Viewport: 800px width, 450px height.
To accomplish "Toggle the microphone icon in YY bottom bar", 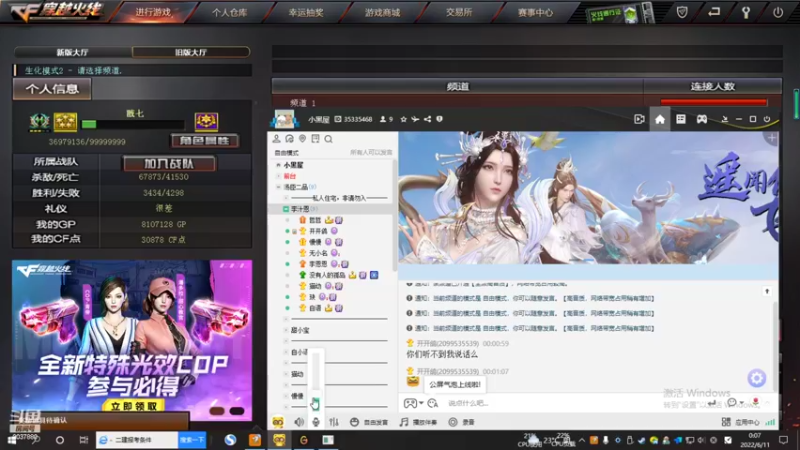I will click(x=316, y=422).
